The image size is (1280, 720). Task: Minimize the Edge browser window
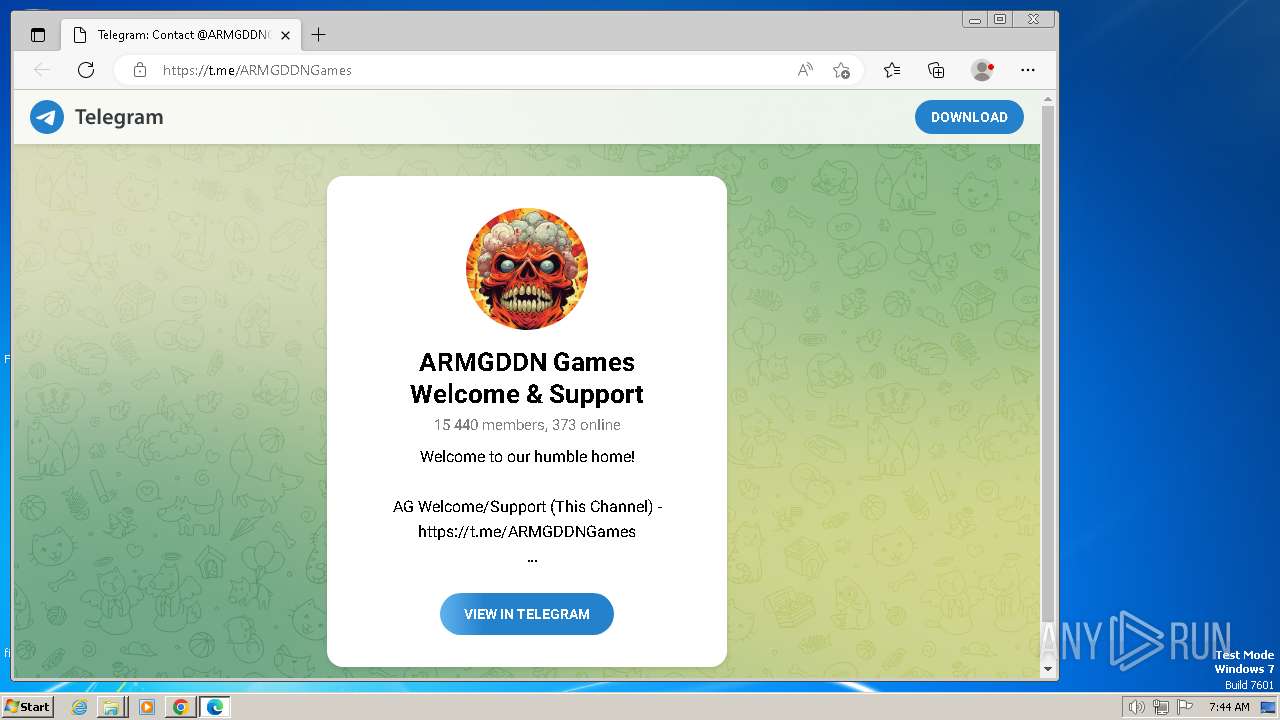click(974, 19)
